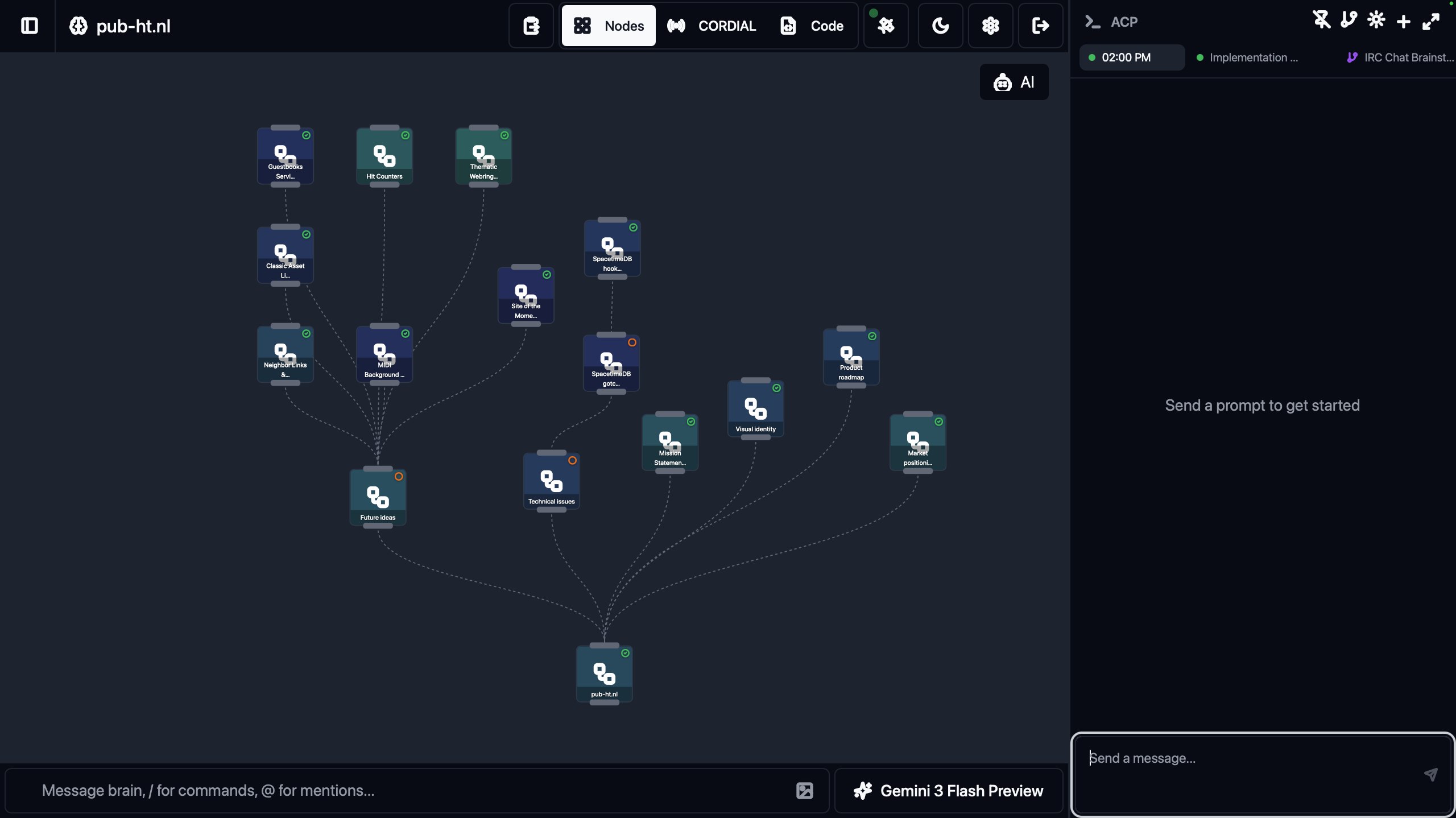Click the unpin icon in ACP panel
Screen dimensions: 1456x818
point(1321,20)
